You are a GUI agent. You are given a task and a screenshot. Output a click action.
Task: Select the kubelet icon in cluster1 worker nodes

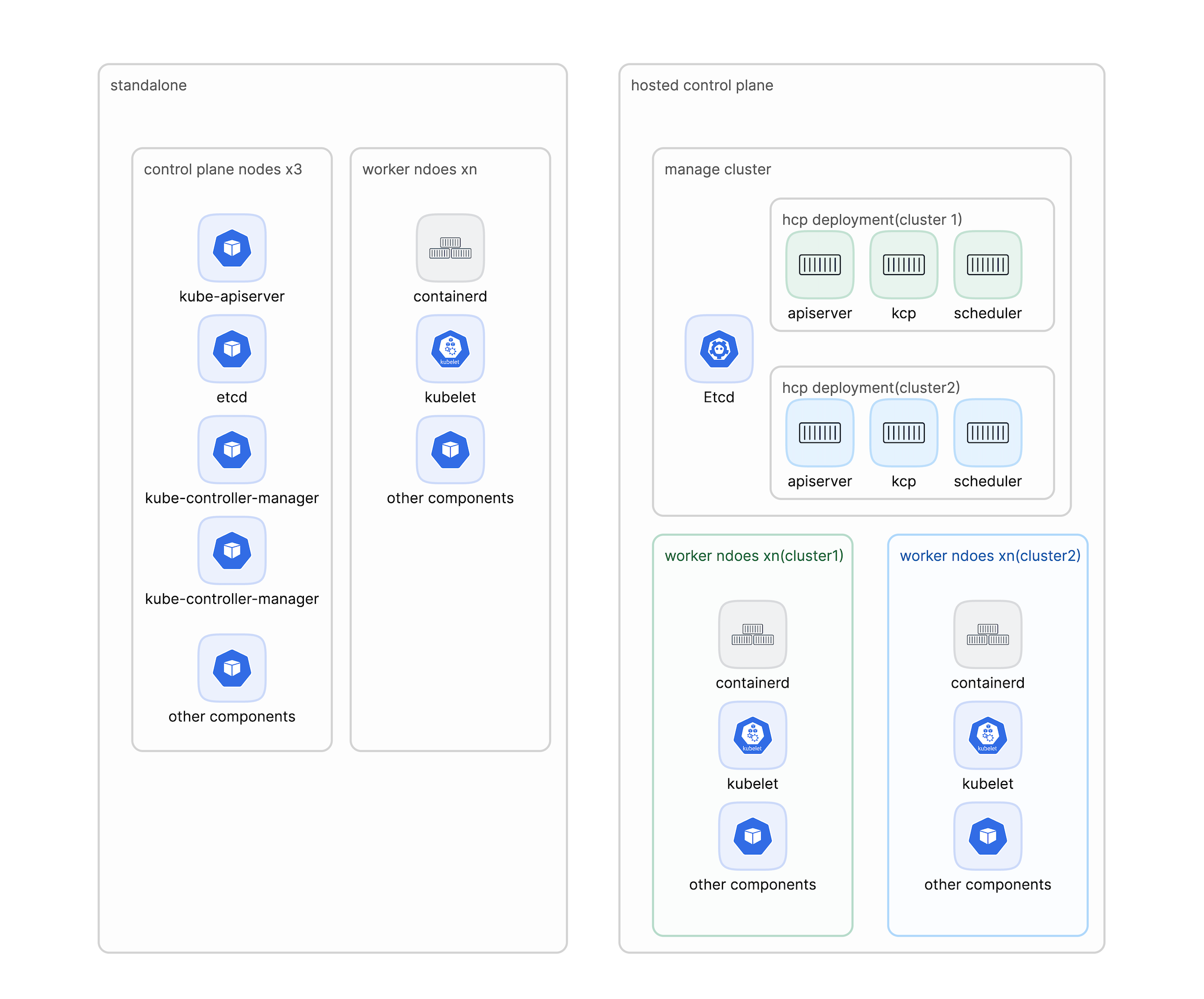(752, 735)
